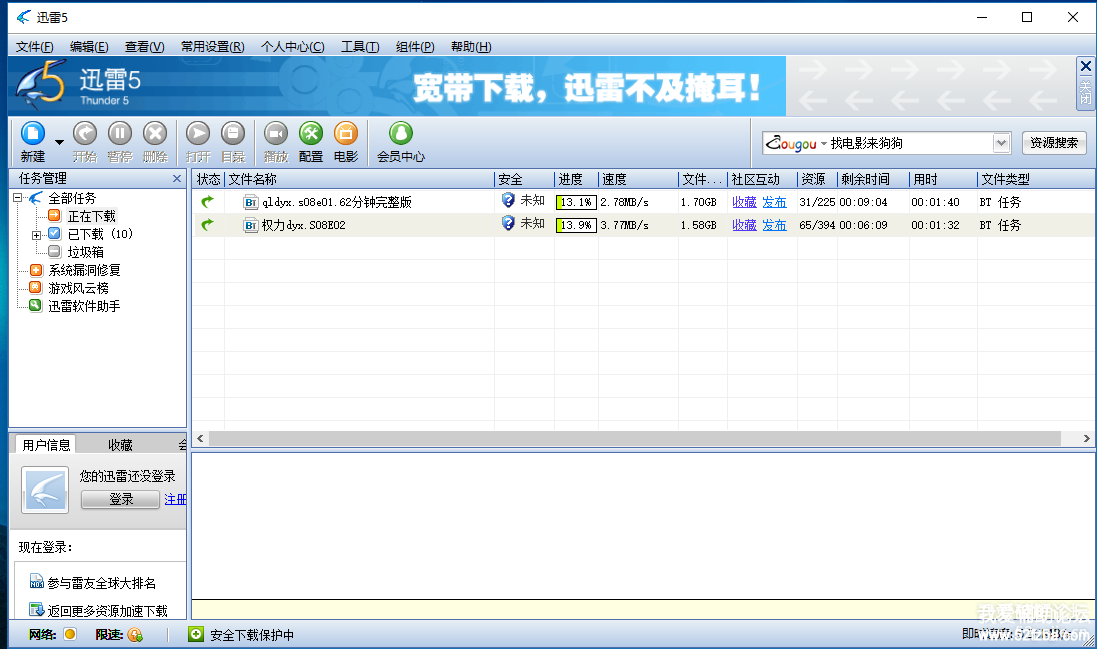Click the 限速 speed limit icon
1097x649 pixels.
click(x=135, y=634)
